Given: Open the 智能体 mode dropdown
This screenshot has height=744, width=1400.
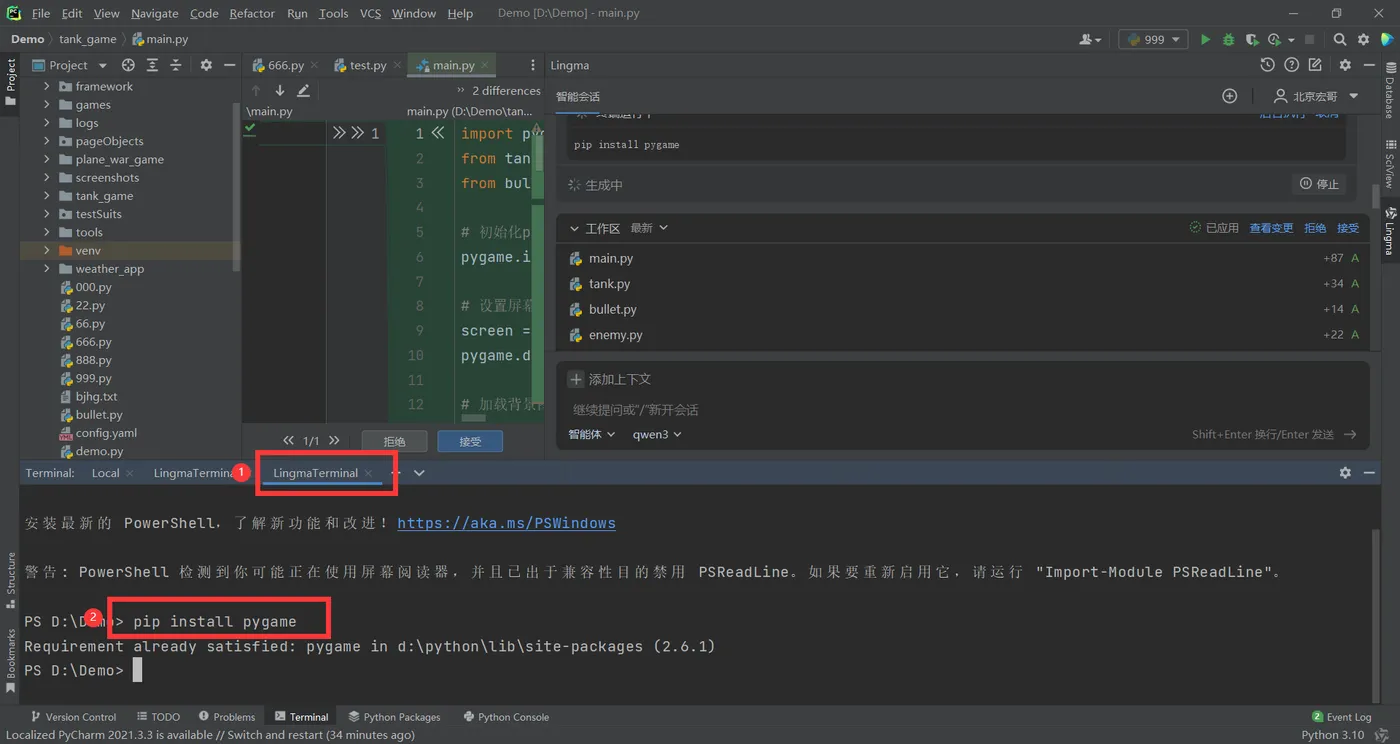Looking at the screenshot, I should (592, 435).
